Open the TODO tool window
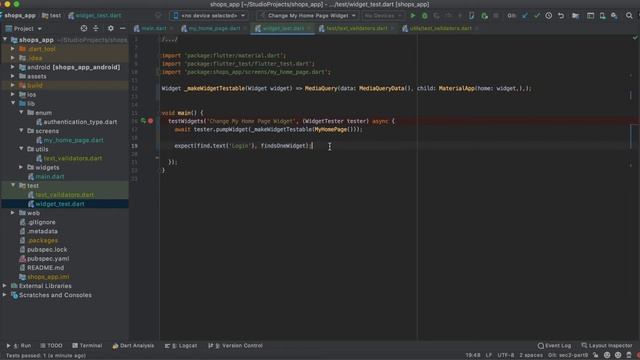Screen dimensions: 640x360 tap(51, 346)
